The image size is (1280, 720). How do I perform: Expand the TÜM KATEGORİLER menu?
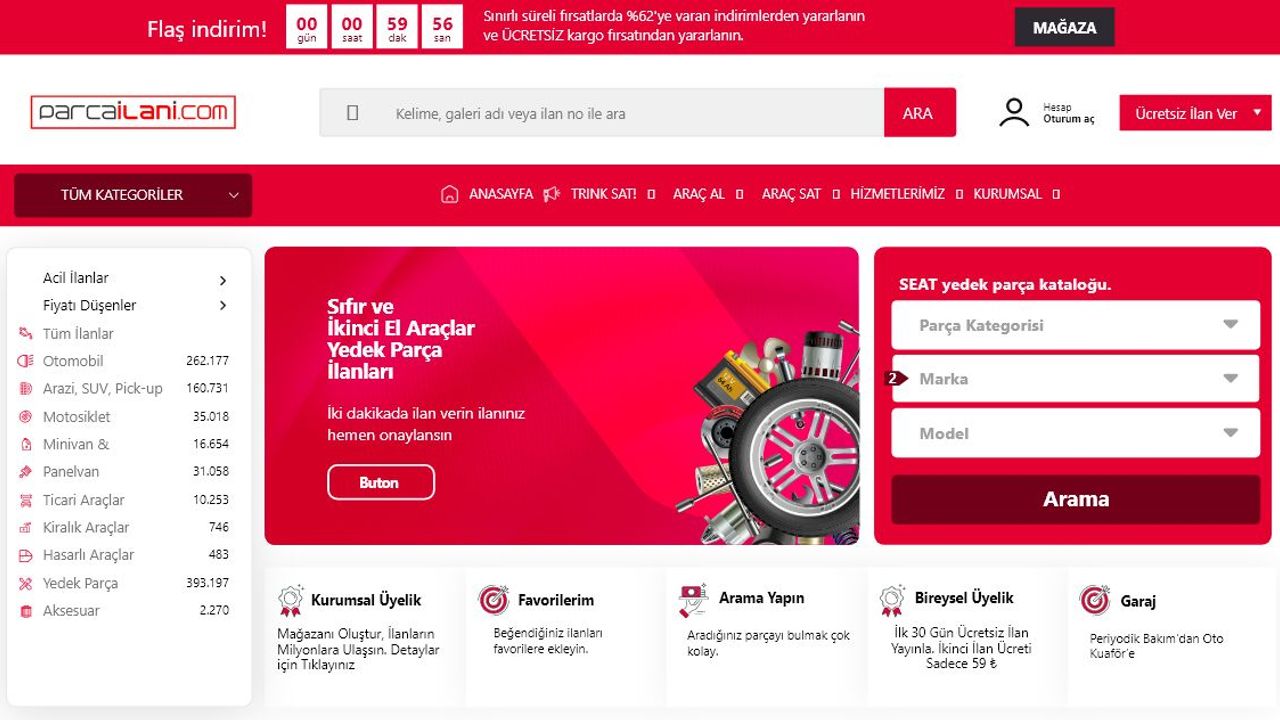(x=133, y=195)
